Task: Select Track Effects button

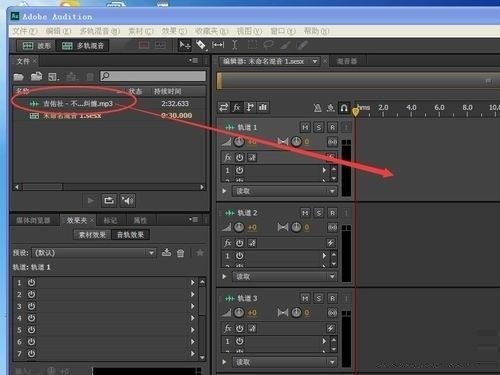Action: coord(130,235)
